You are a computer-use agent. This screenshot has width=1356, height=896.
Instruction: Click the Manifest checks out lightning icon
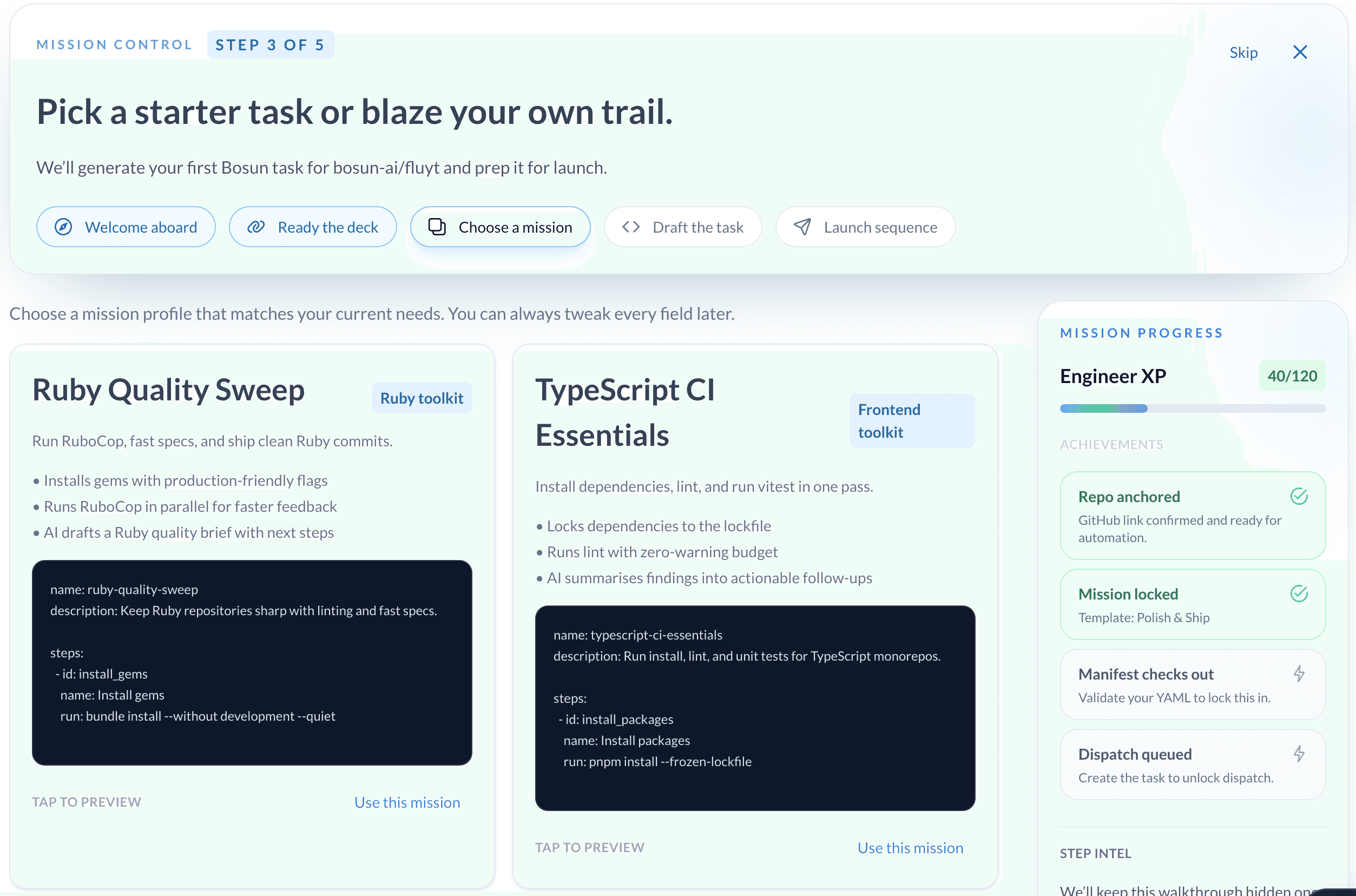[x=1299, y=674]
